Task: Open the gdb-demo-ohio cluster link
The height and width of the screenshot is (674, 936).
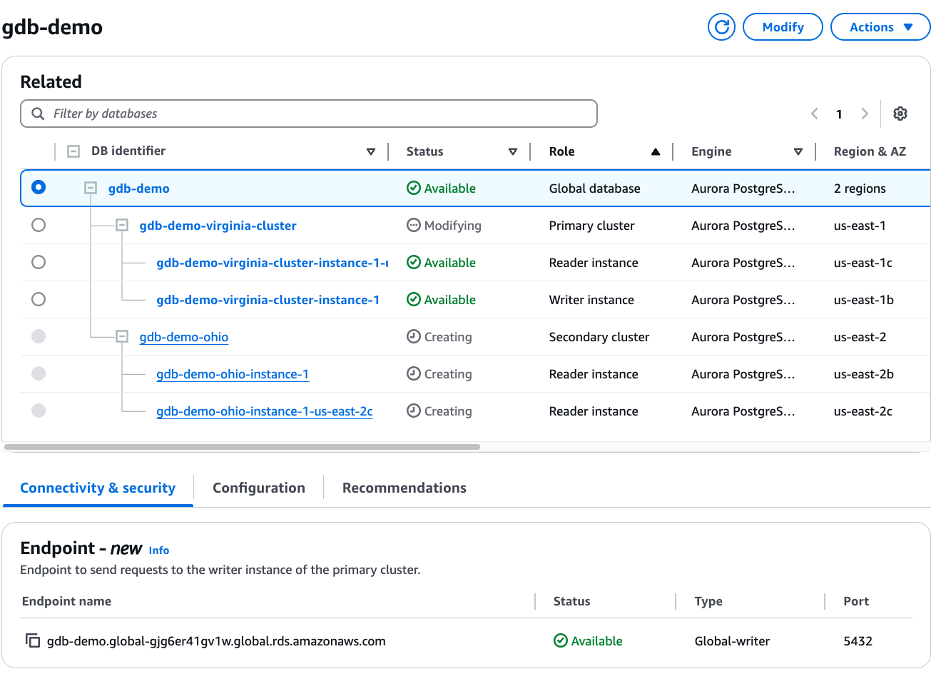Action: (184, 337)
